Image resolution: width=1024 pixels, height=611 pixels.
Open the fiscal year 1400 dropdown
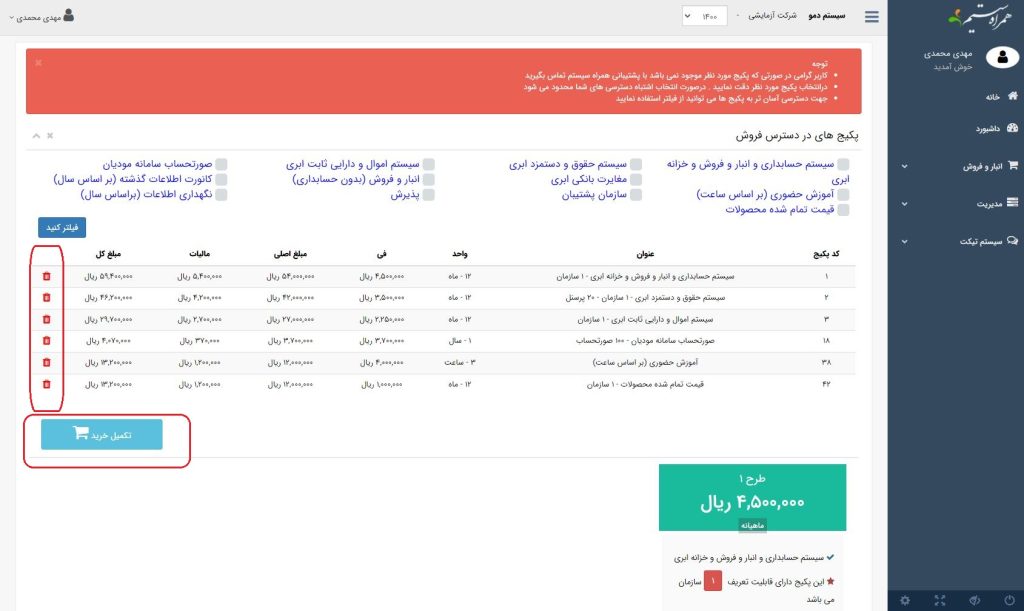point(704,16)
